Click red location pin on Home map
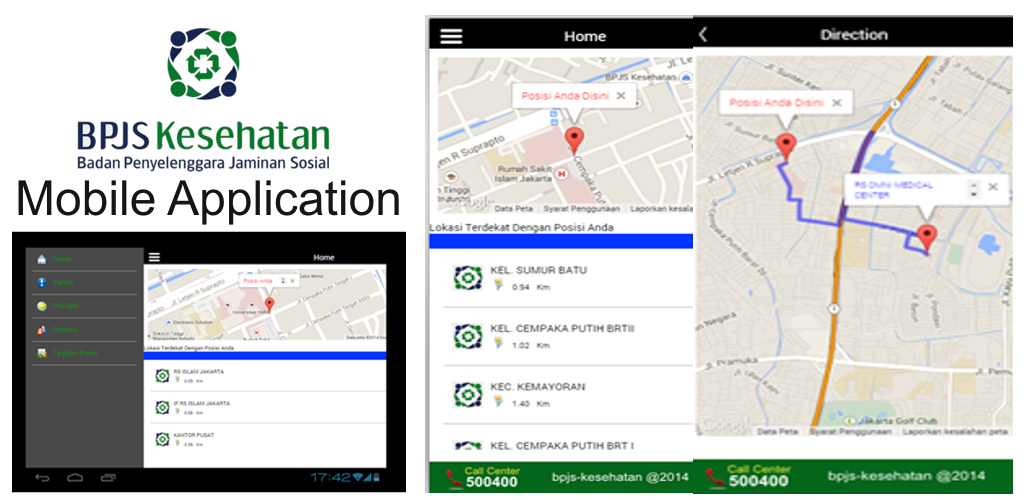This screenshot has height=500, width=1024. coord(574,140)
